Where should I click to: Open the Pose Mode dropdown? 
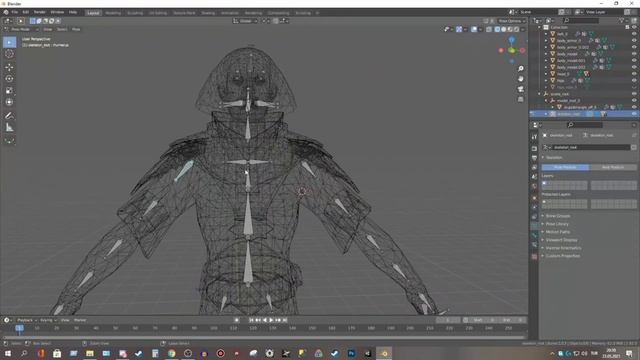(21, 29)
